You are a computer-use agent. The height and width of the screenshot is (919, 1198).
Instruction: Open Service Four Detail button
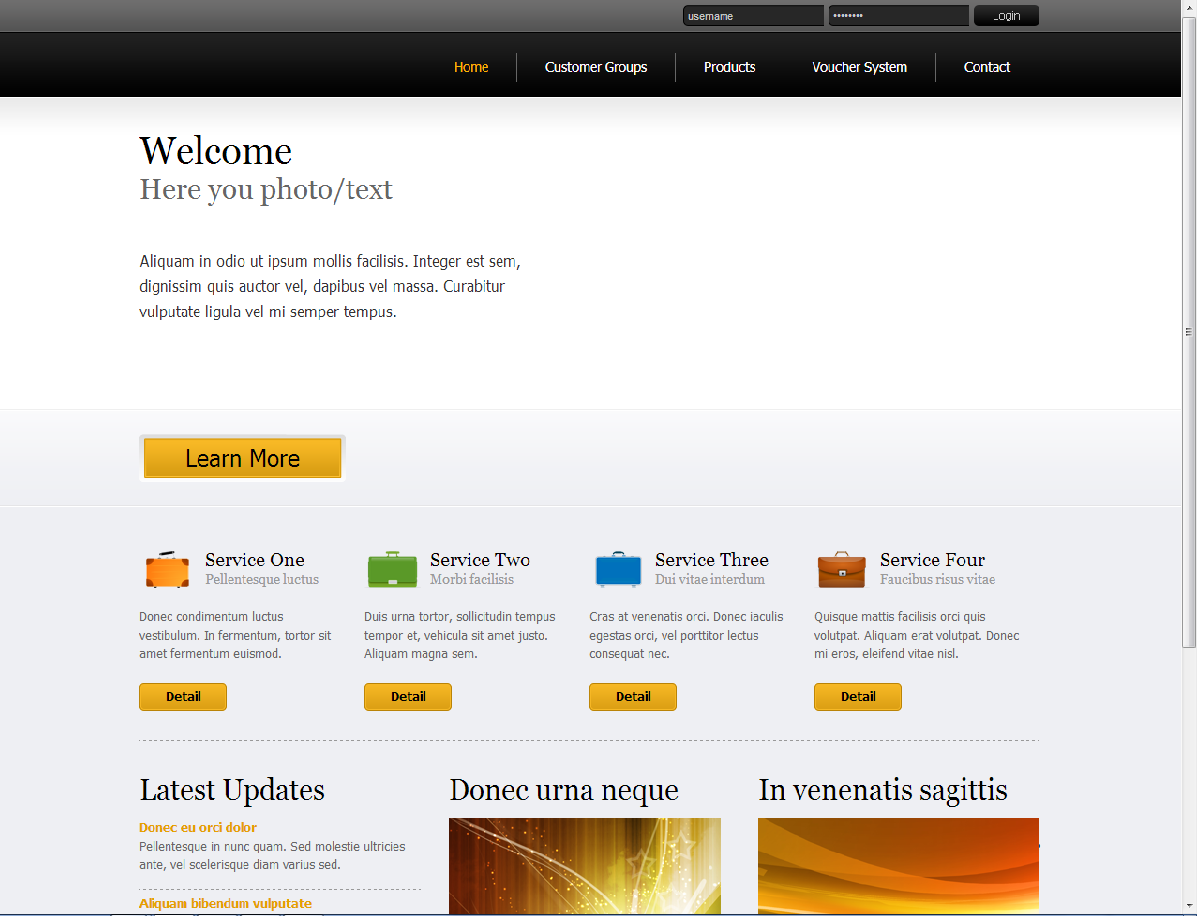tap(858, 697)
